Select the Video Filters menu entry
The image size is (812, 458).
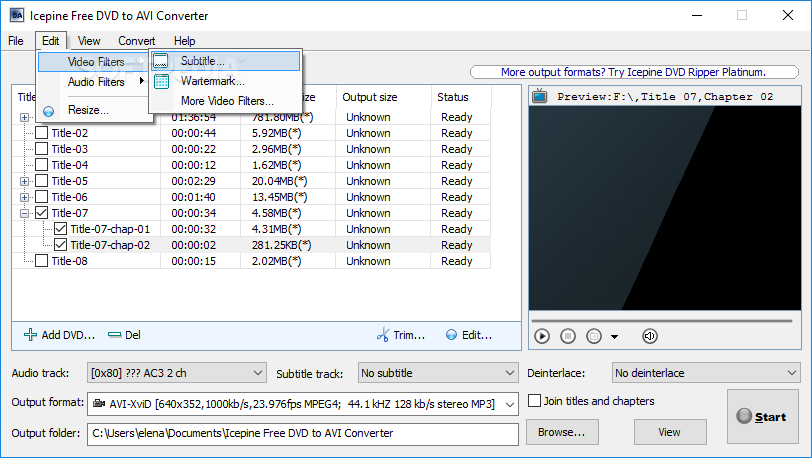pos(94,62)
